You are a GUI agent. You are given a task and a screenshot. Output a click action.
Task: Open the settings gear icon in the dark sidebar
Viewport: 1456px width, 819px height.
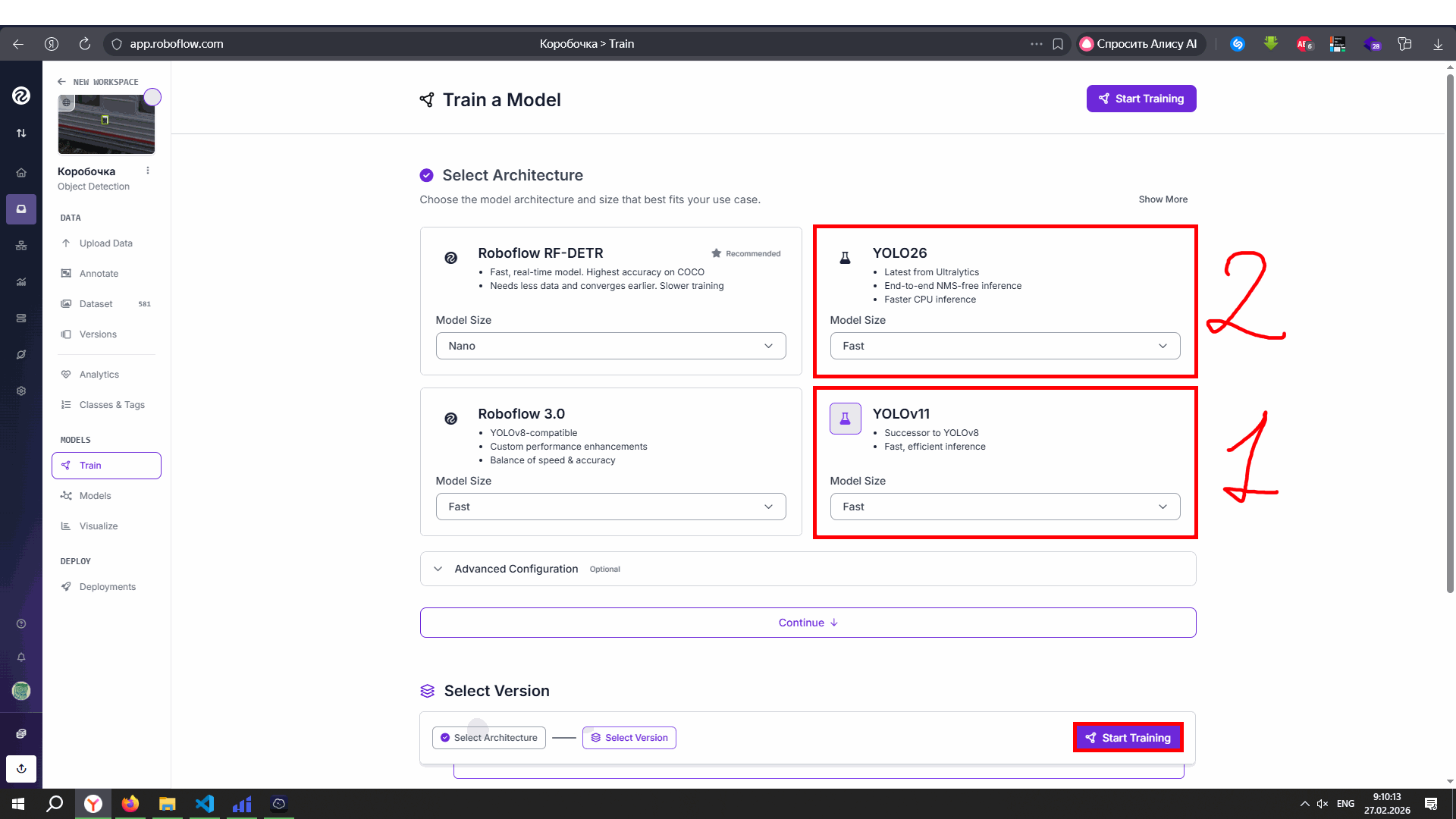21,391
